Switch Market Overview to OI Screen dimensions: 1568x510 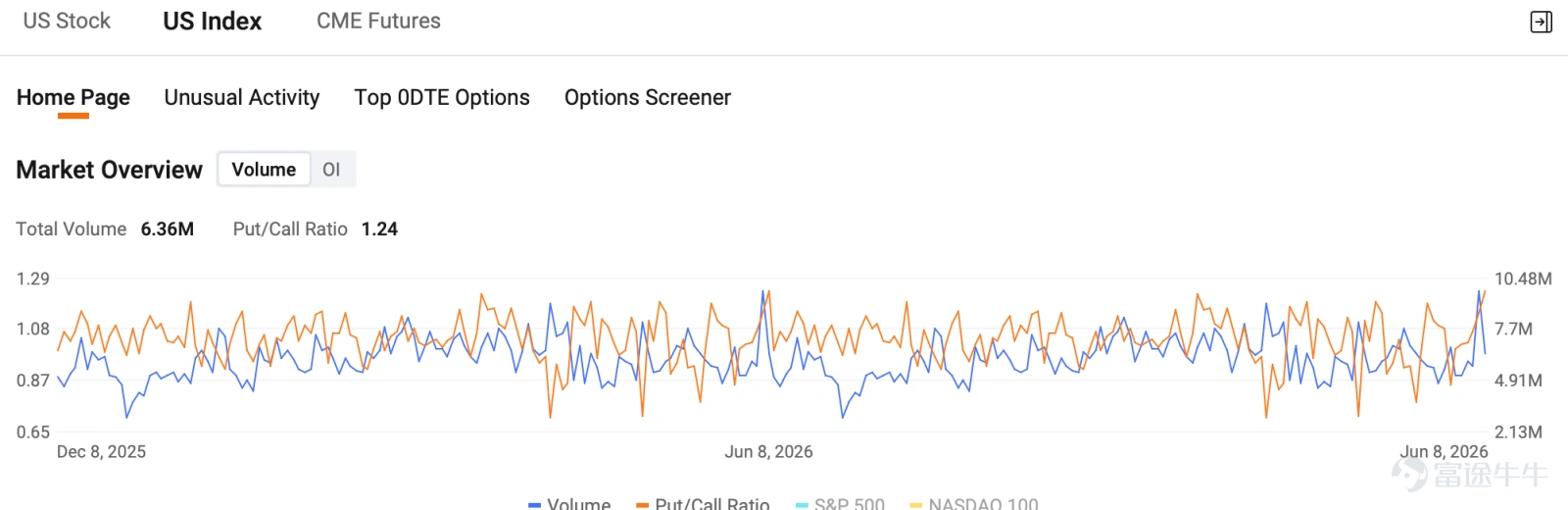point(331,170)
